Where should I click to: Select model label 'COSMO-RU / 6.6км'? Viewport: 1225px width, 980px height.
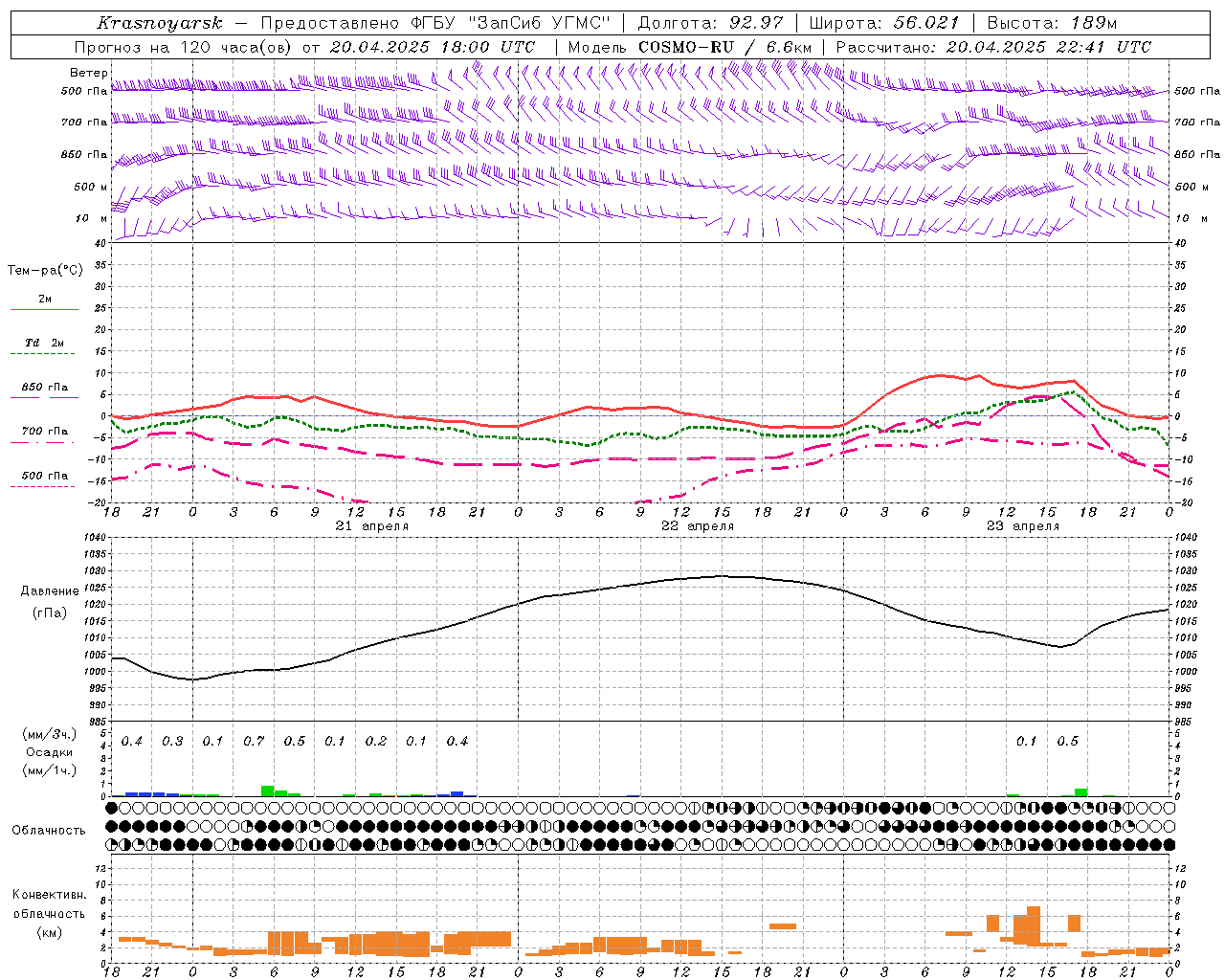(725, 47)
